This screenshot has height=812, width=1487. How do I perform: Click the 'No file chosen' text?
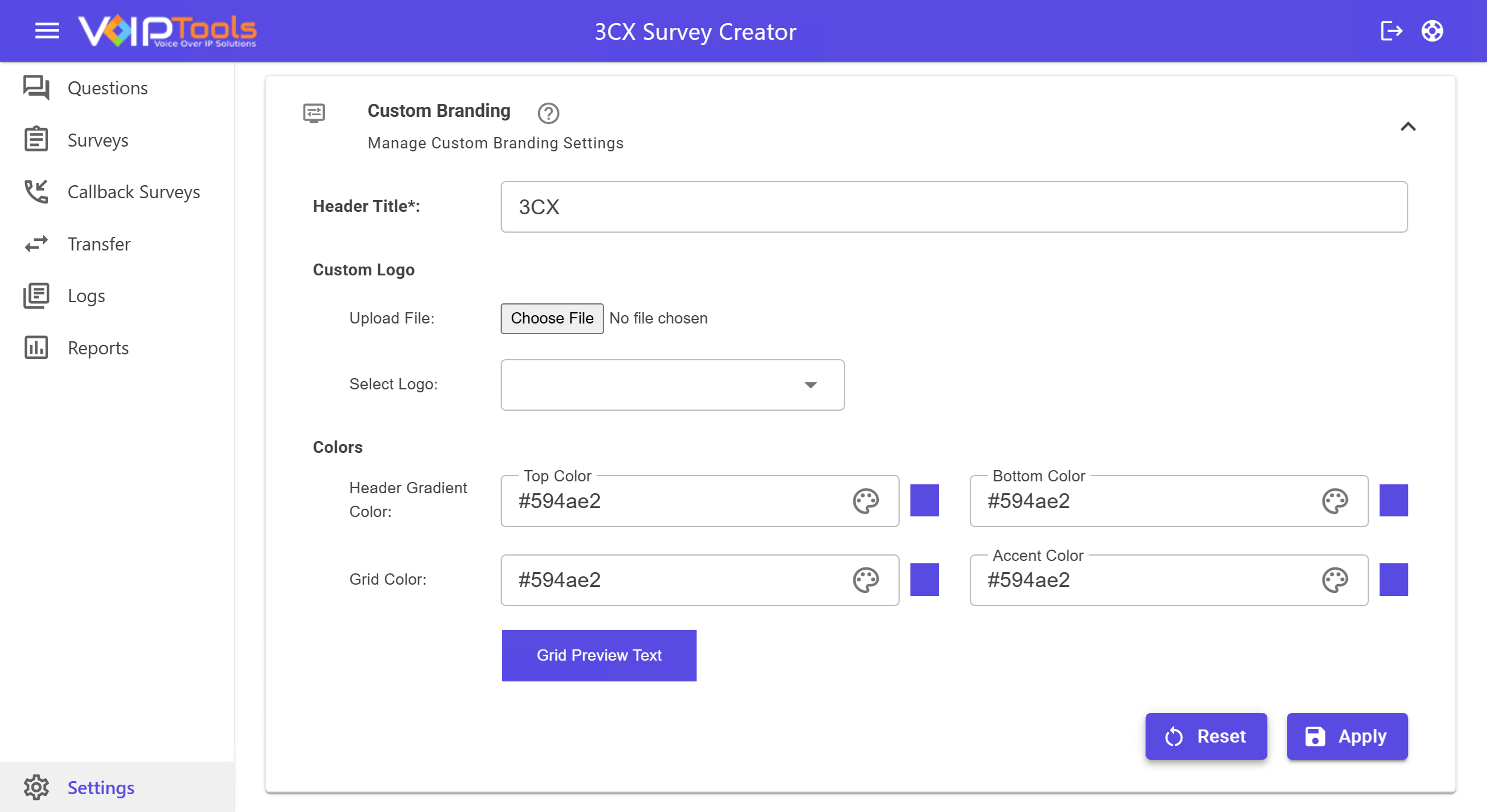[x=659, y=318]
